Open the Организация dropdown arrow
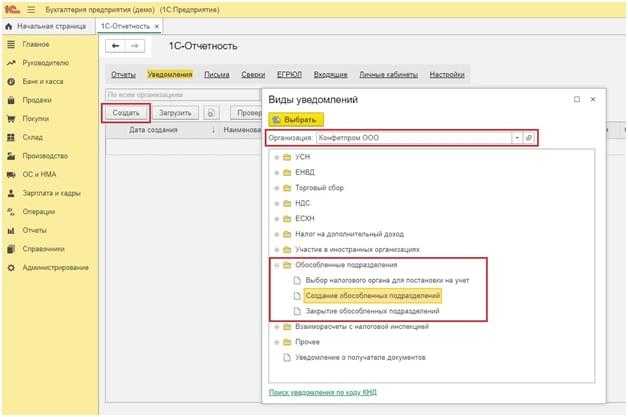Screen dimensions: 628x417 click(x=517, y=138)
